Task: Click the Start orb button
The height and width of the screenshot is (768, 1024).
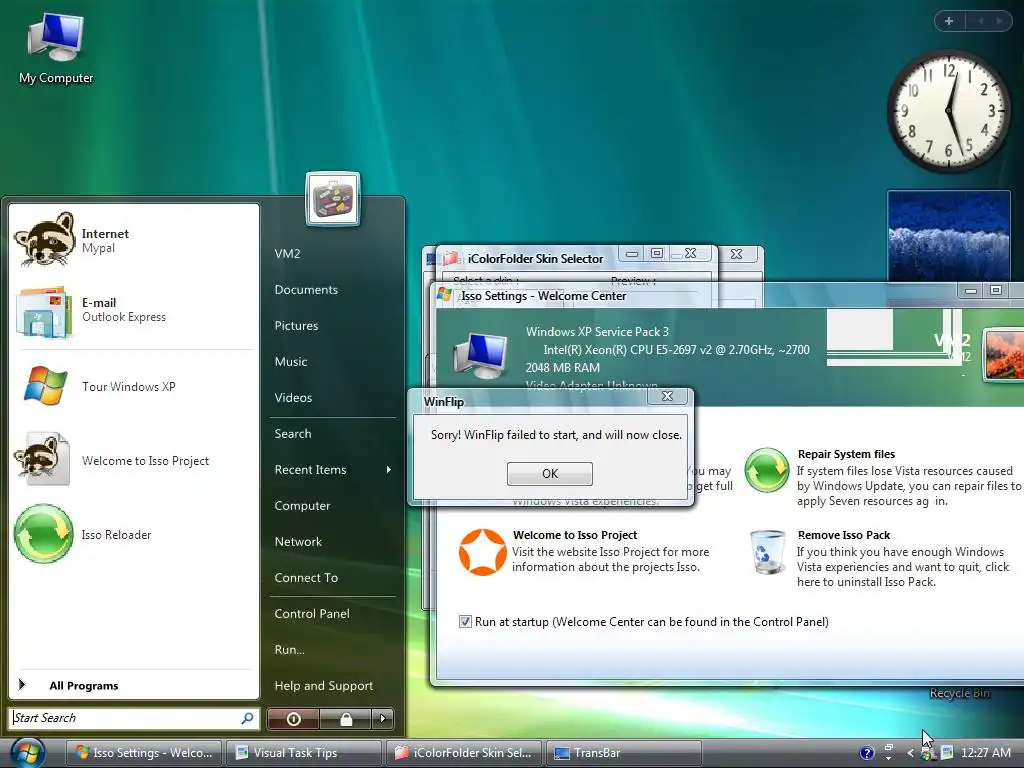Action: click(x=27, y=752)
